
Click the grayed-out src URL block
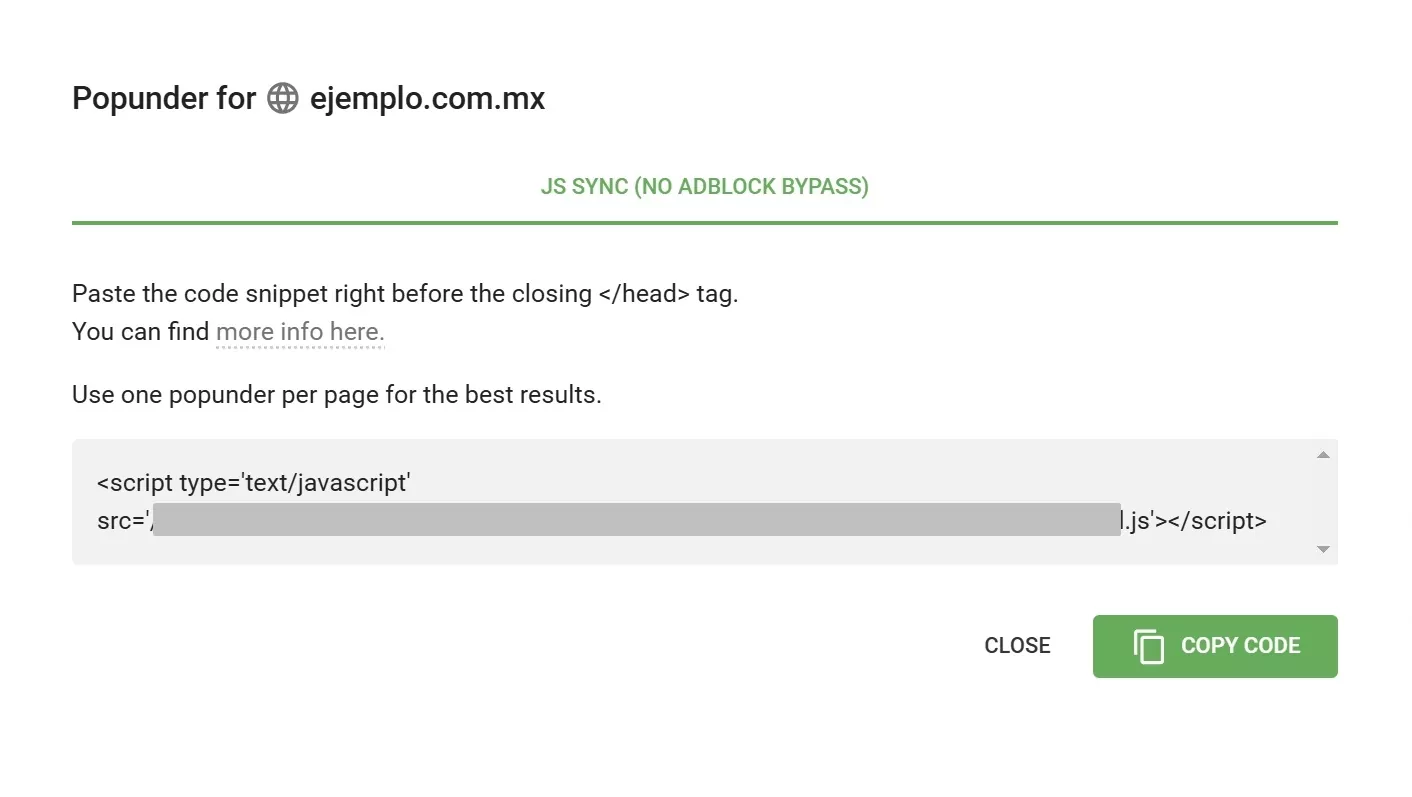(637, 520)
